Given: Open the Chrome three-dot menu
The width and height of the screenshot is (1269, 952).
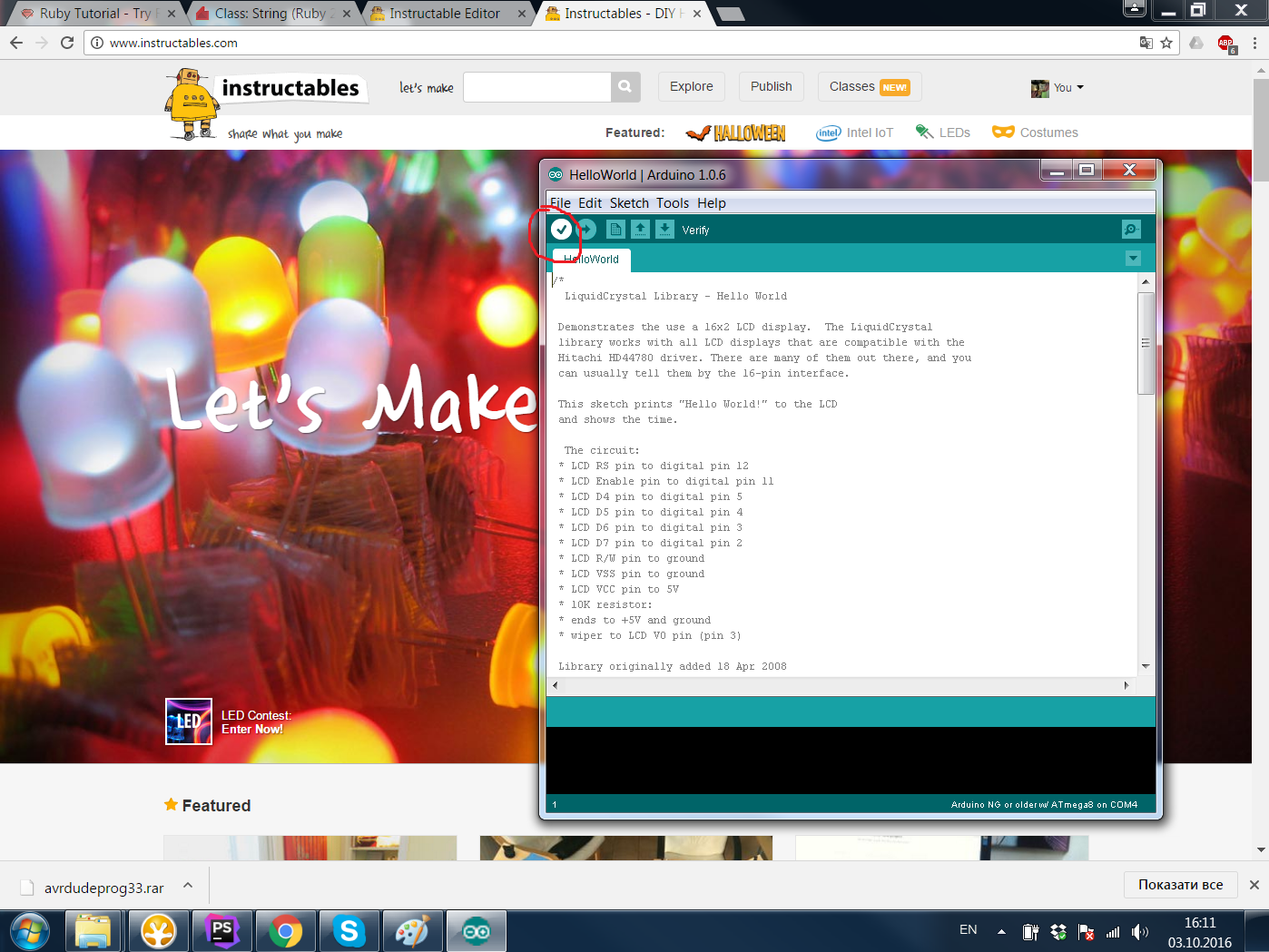Looking at the screenshot, I should [x=1254, y=43].
